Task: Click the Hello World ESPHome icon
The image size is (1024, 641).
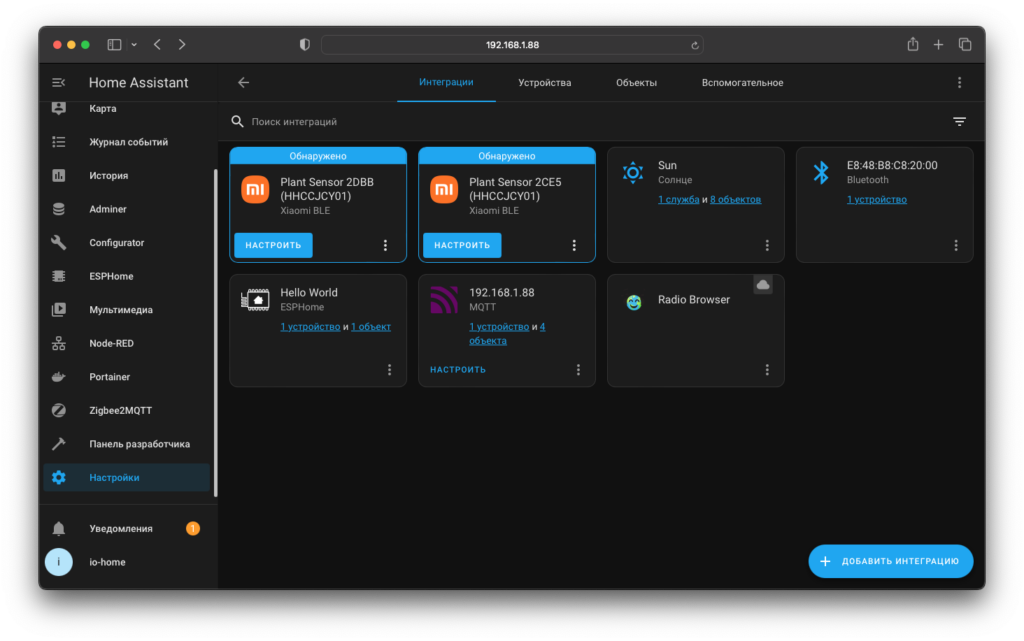Action: tap(255, 300)
